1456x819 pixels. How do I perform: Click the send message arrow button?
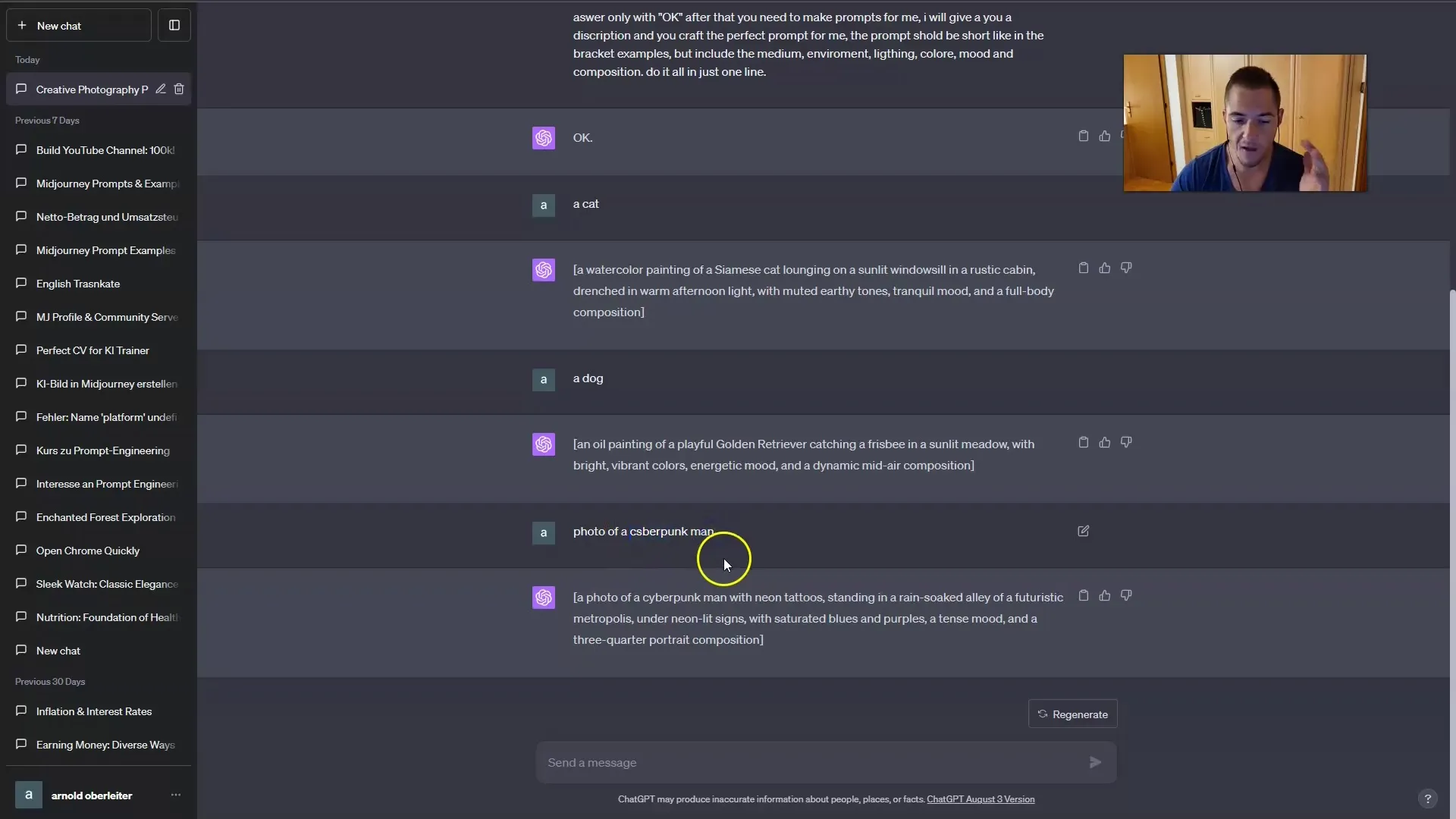click(x=1095, y=762)
